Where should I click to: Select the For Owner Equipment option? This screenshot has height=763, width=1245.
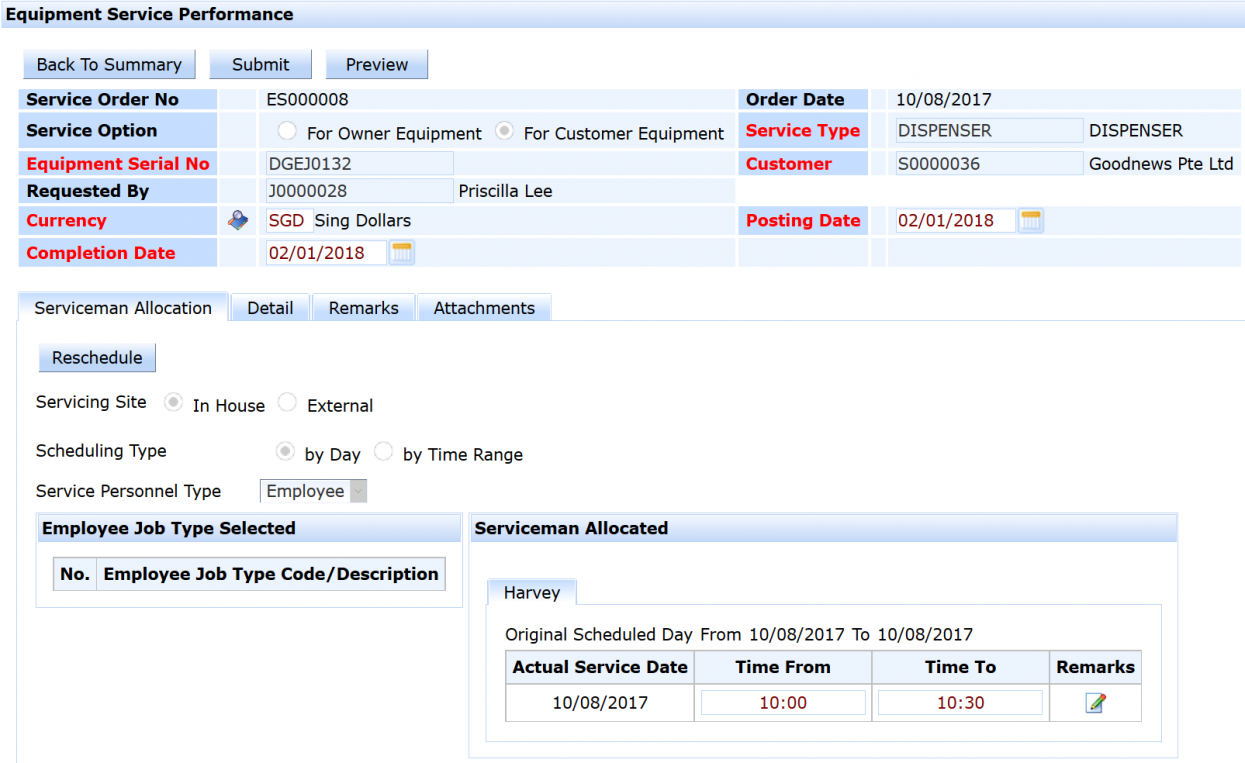pos(288,131)
